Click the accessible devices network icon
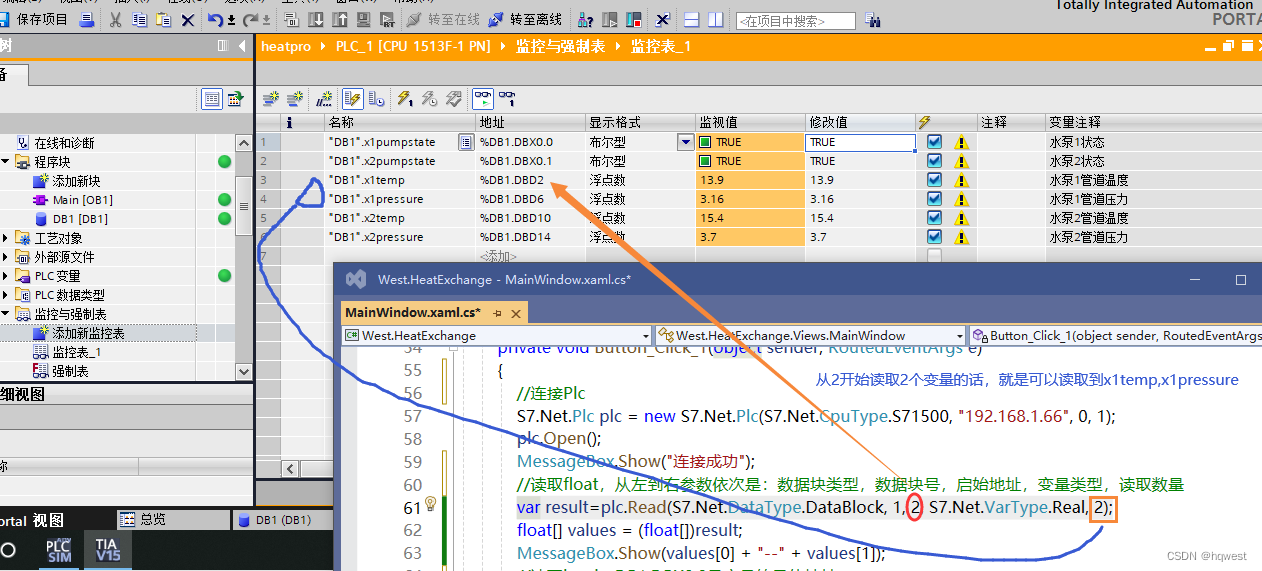The image size is (1262, 571). pyautogui.click(x=586, y=20)
